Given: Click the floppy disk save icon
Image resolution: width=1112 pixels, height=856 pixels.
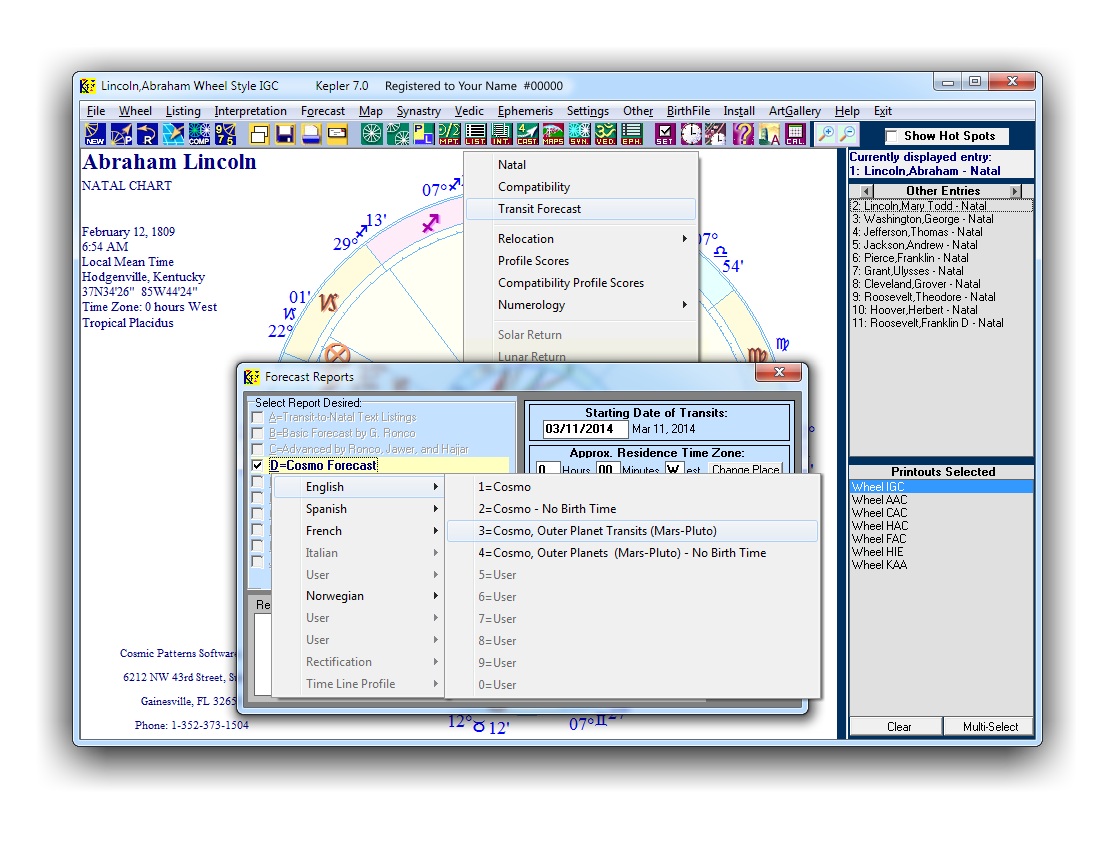Looking at the screenshot, I should pos(285,134).
